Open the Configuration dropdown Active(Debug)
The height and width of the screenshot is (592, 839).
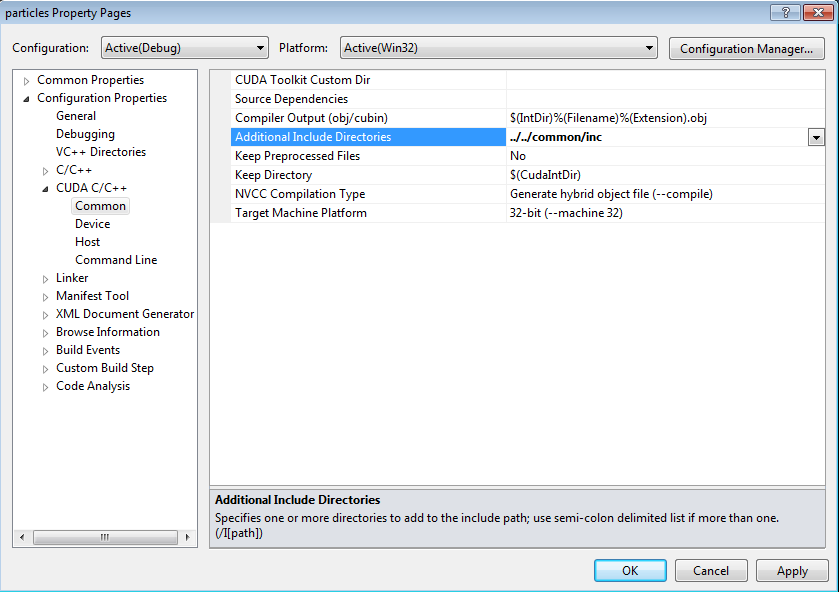point(185,48)
